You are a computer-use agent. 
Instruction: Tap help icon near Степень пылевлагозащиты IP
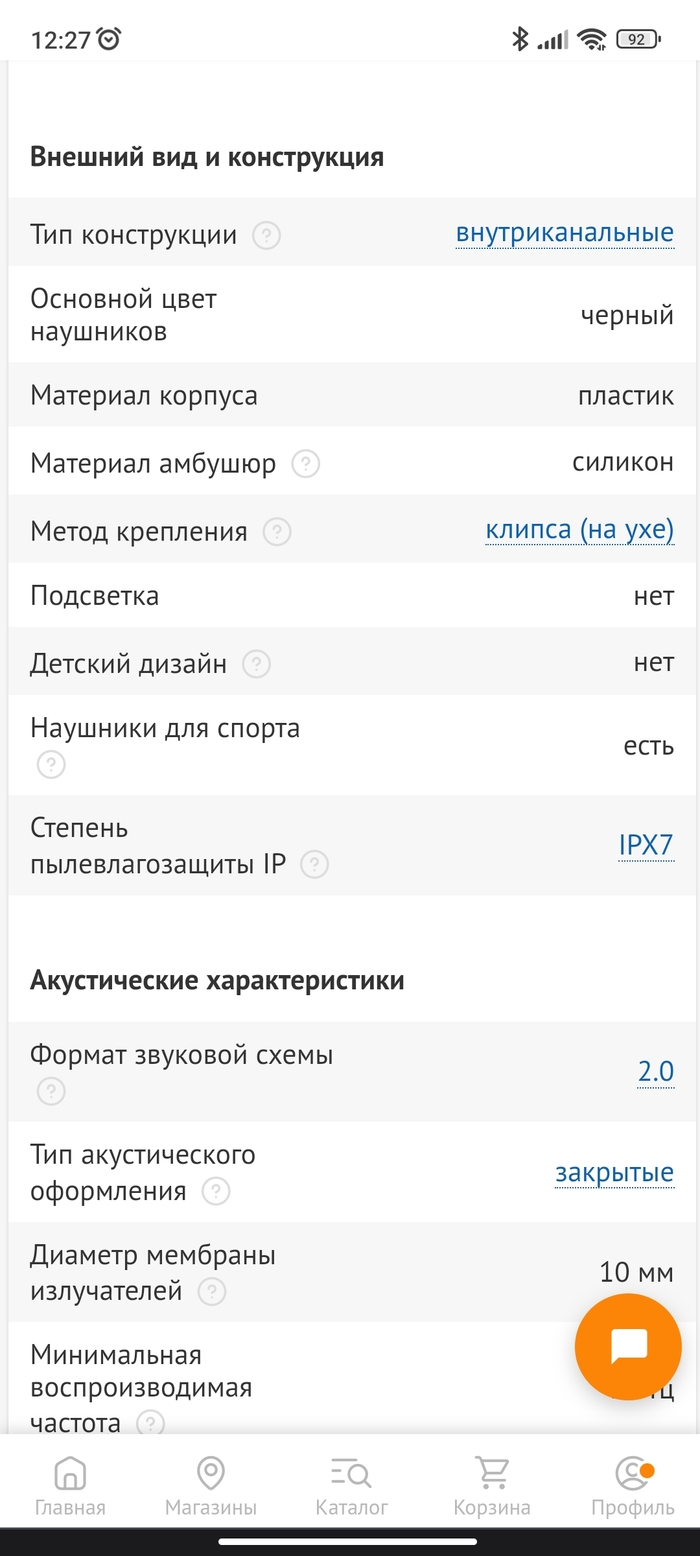click(316, 865)
